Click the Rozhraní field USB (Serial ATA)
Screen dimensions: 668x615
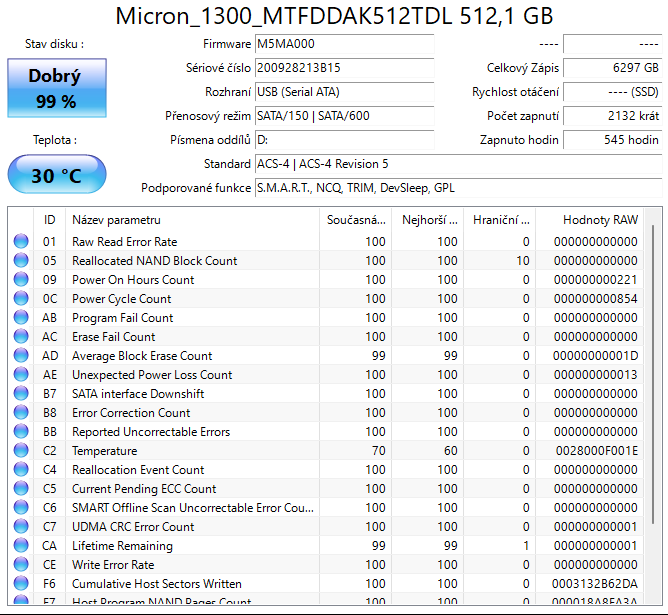[344, 92]
